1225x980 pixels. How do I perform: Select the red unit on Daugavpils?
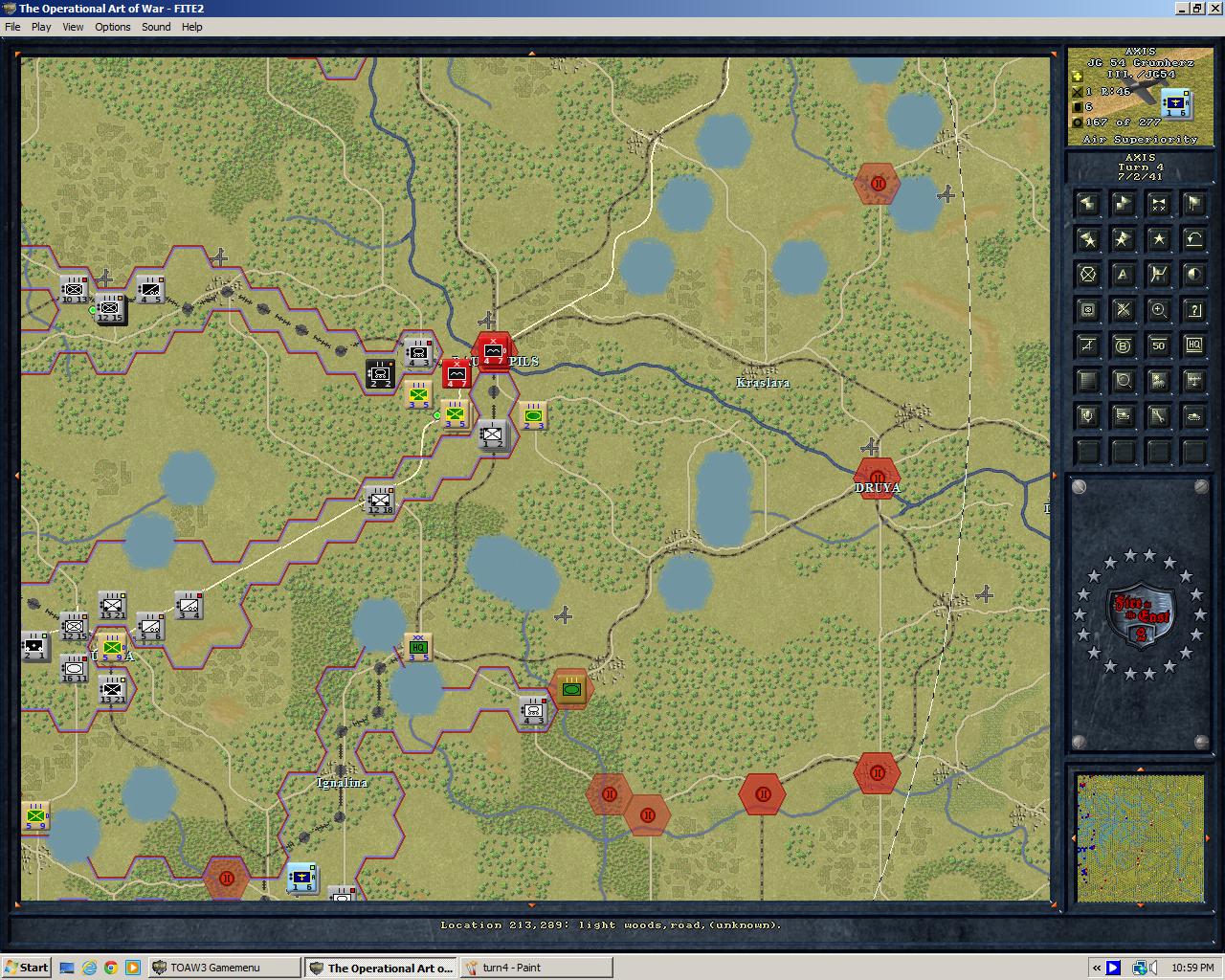tap(493, 351)
